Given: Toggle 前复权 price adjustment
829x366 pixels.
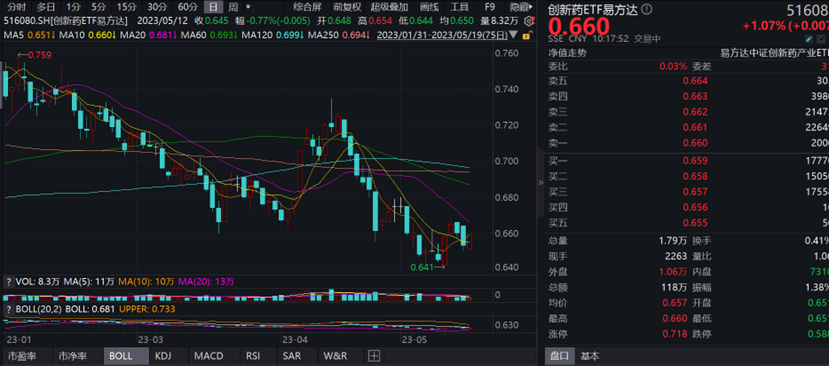Looking at the screenshot, I should [x=347, y=7].
